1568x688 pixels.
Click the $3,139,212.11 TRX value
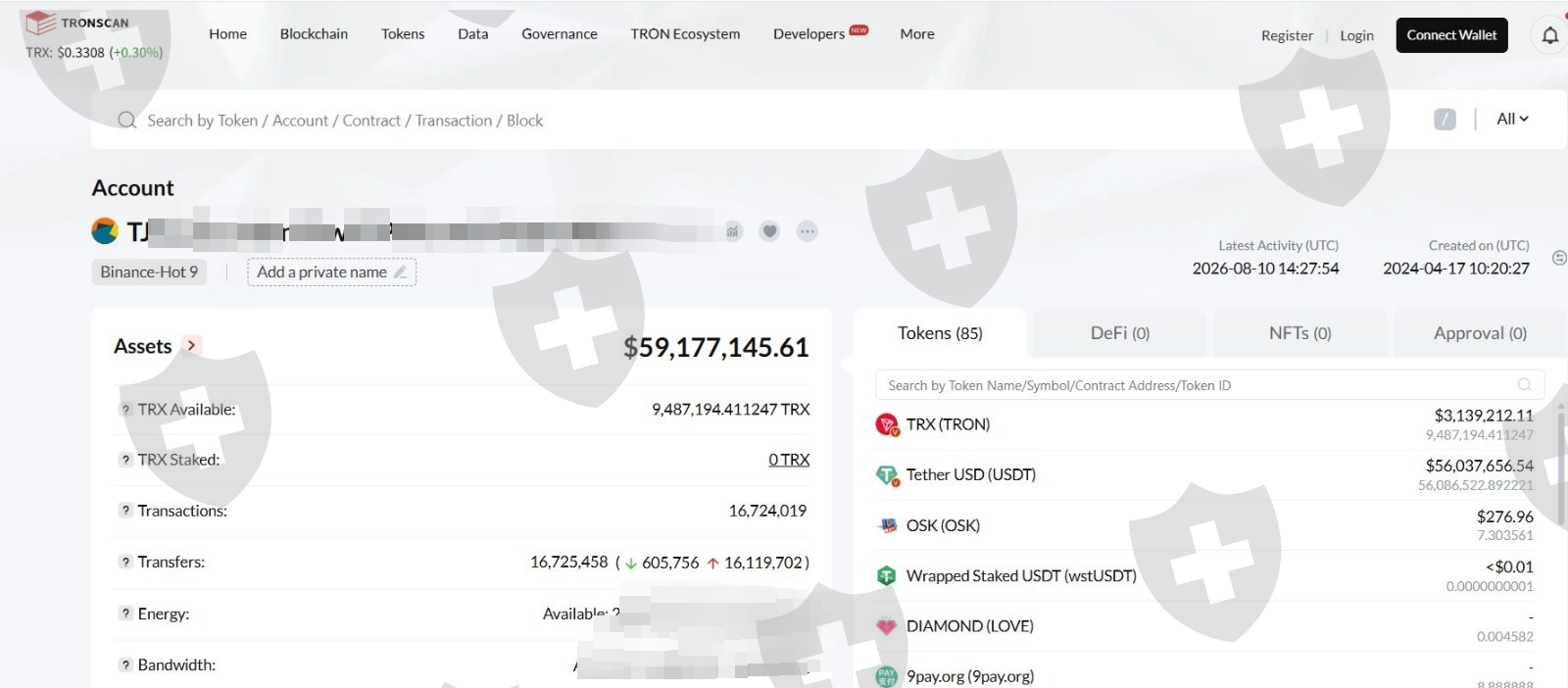click(x=1484, y=416)
